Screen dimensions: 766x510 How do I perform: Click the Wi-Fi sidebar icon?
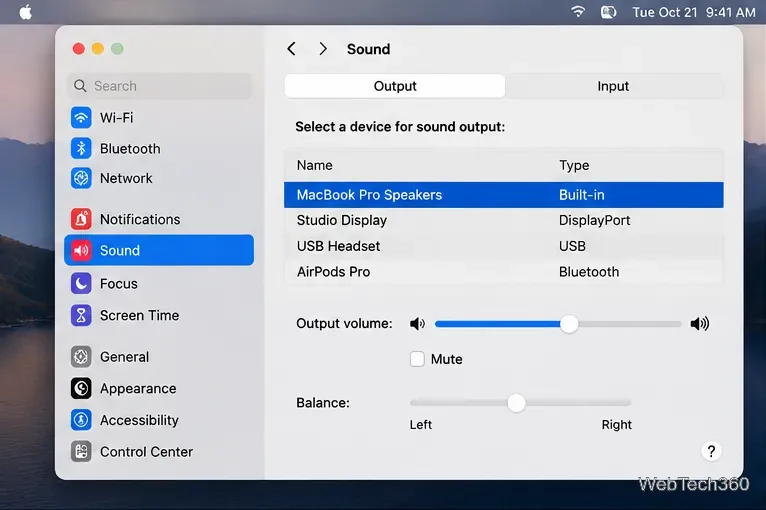(81, 118)
